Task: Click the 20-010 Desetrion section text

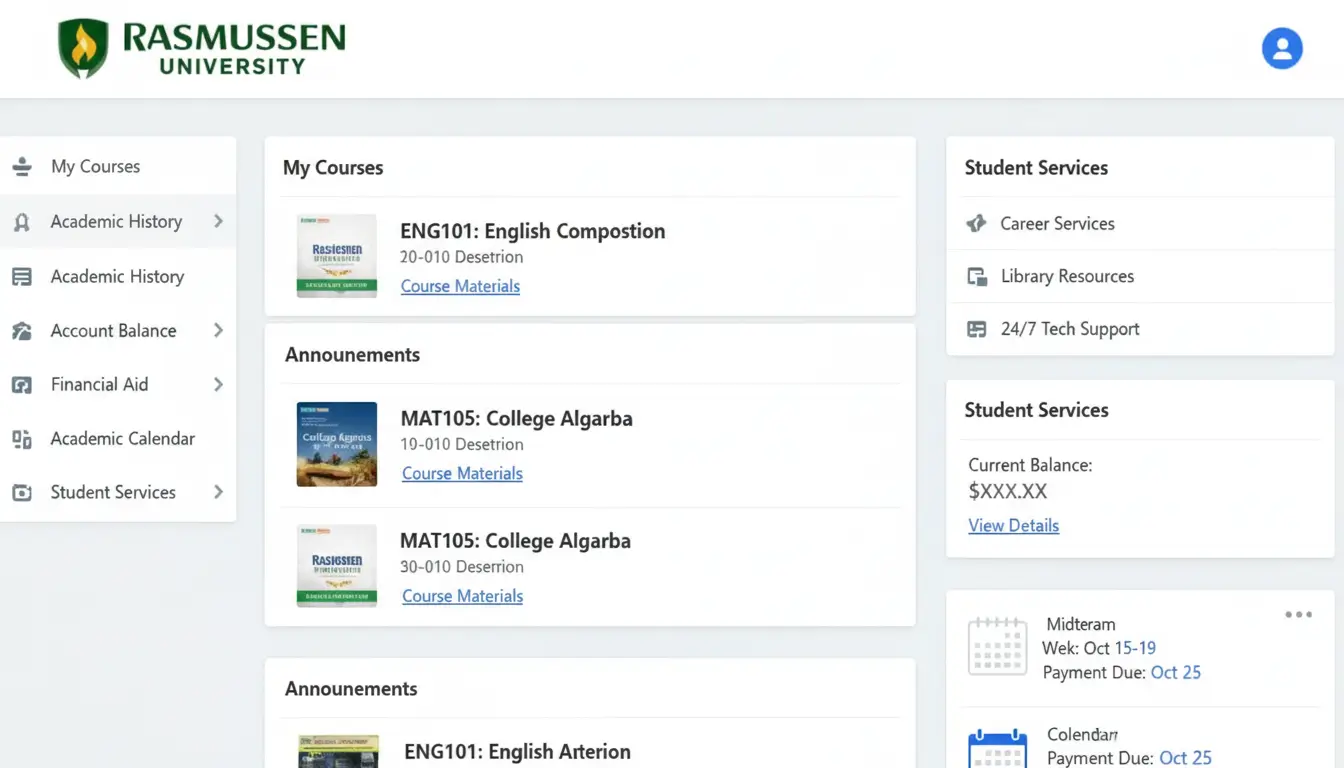Action: point(461,257)
